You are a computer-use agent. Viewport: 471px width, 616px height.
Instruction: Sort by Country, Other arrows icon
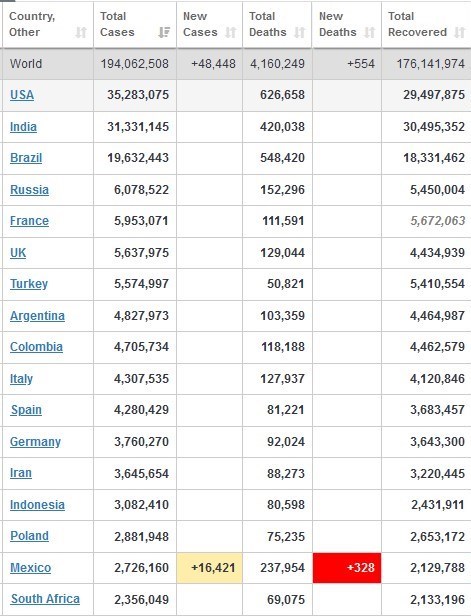click(81, 32)
